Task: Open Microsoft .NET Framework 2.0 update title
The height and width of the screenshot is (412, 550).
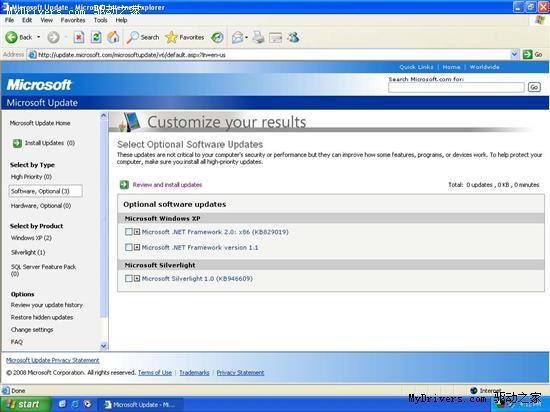Action: 215,232
